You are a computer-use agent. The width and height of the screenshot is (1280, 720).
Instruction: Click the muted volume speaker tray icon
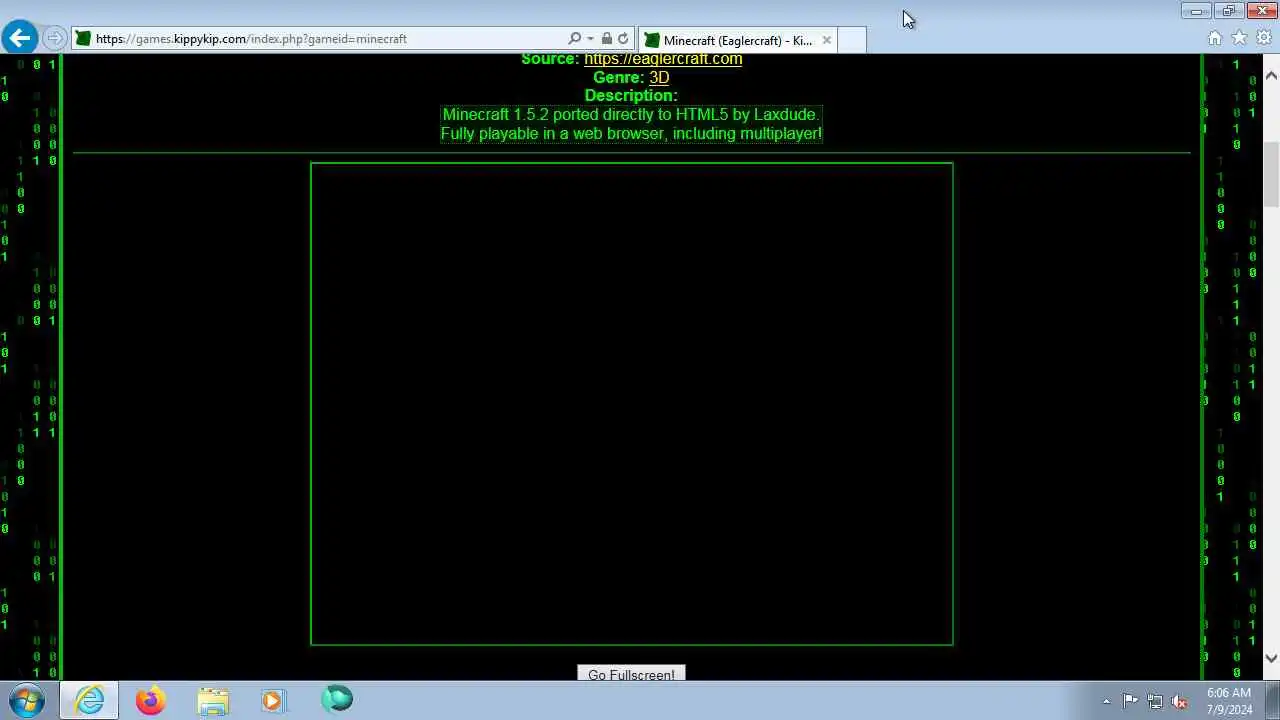(x=1179, y=701)
